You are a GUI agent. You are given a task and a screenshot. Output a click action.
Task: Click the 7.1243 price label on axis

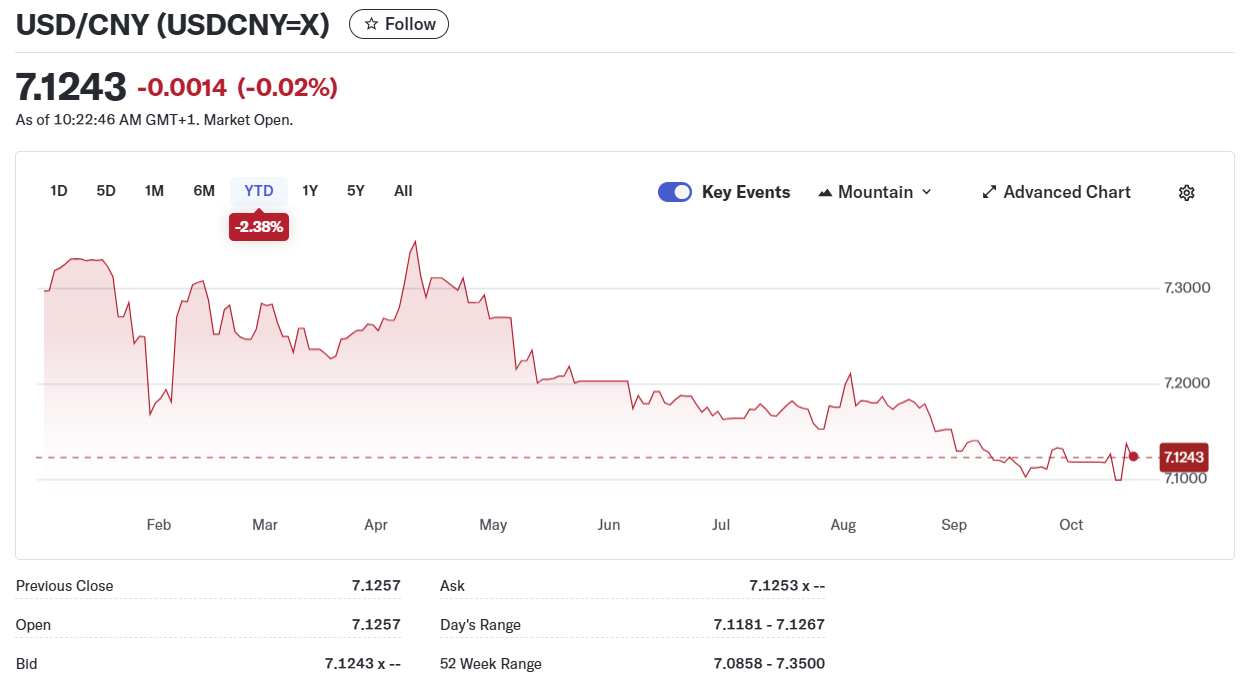1183,458
